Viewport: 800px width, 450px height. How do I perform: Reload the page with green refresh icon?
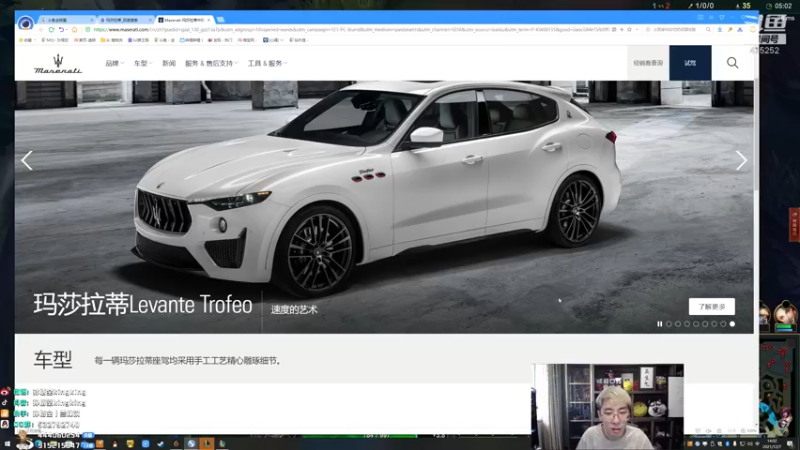[x=52, y=30]
